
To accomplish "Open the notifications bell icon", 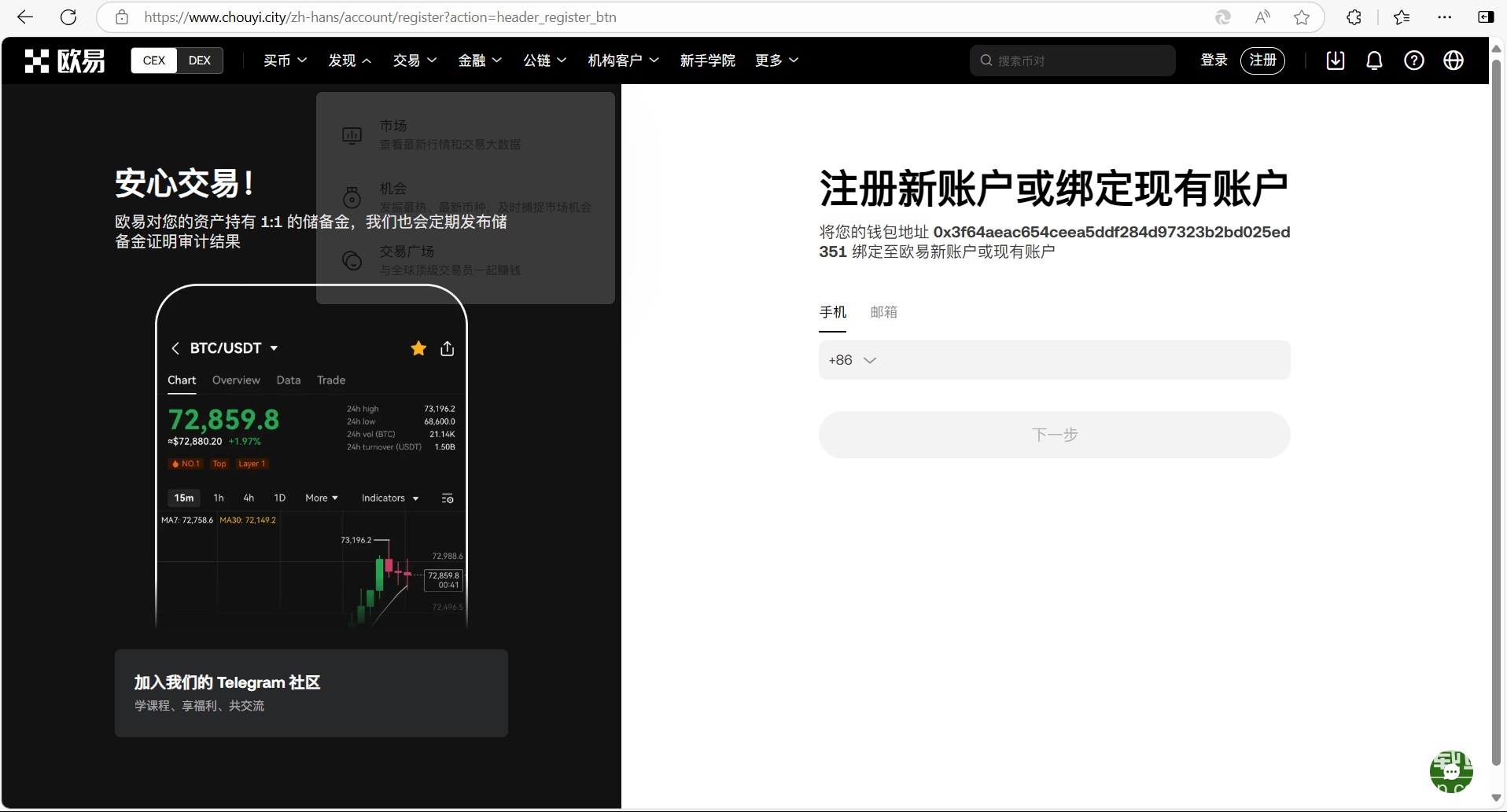I will 1374,61.
